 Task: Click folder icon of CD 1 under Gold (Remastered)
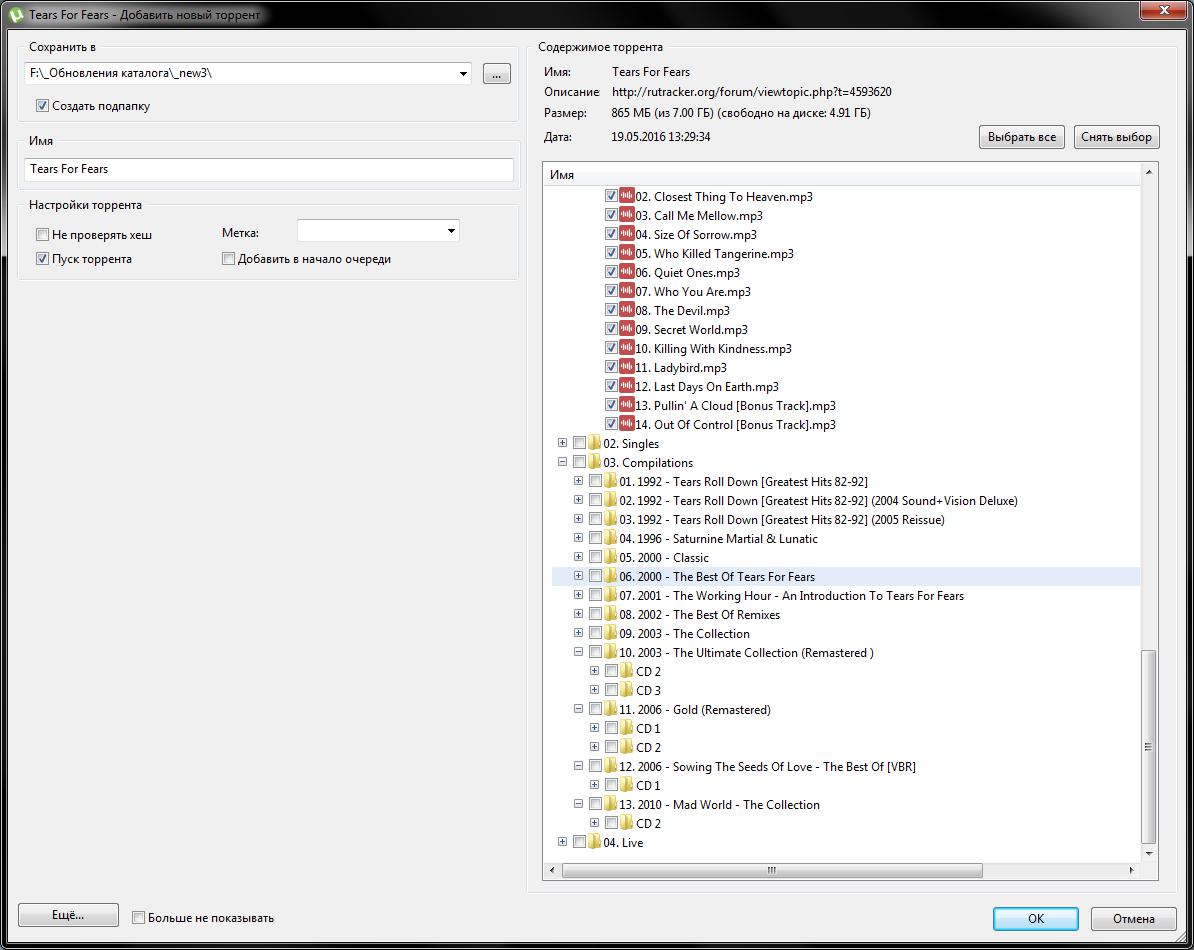626,728
